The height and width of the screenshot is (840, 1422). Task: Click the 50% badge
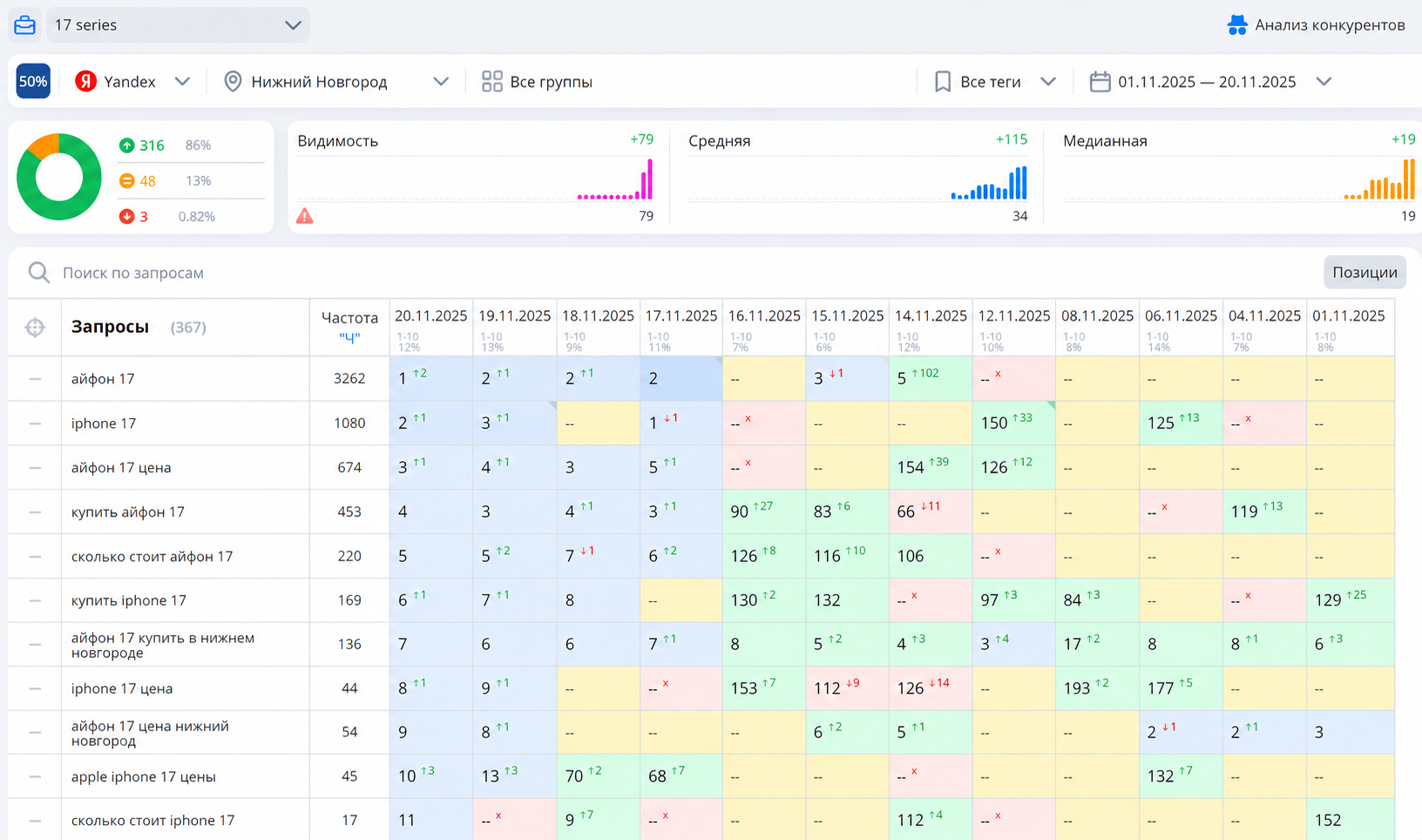tap(33, 81)
